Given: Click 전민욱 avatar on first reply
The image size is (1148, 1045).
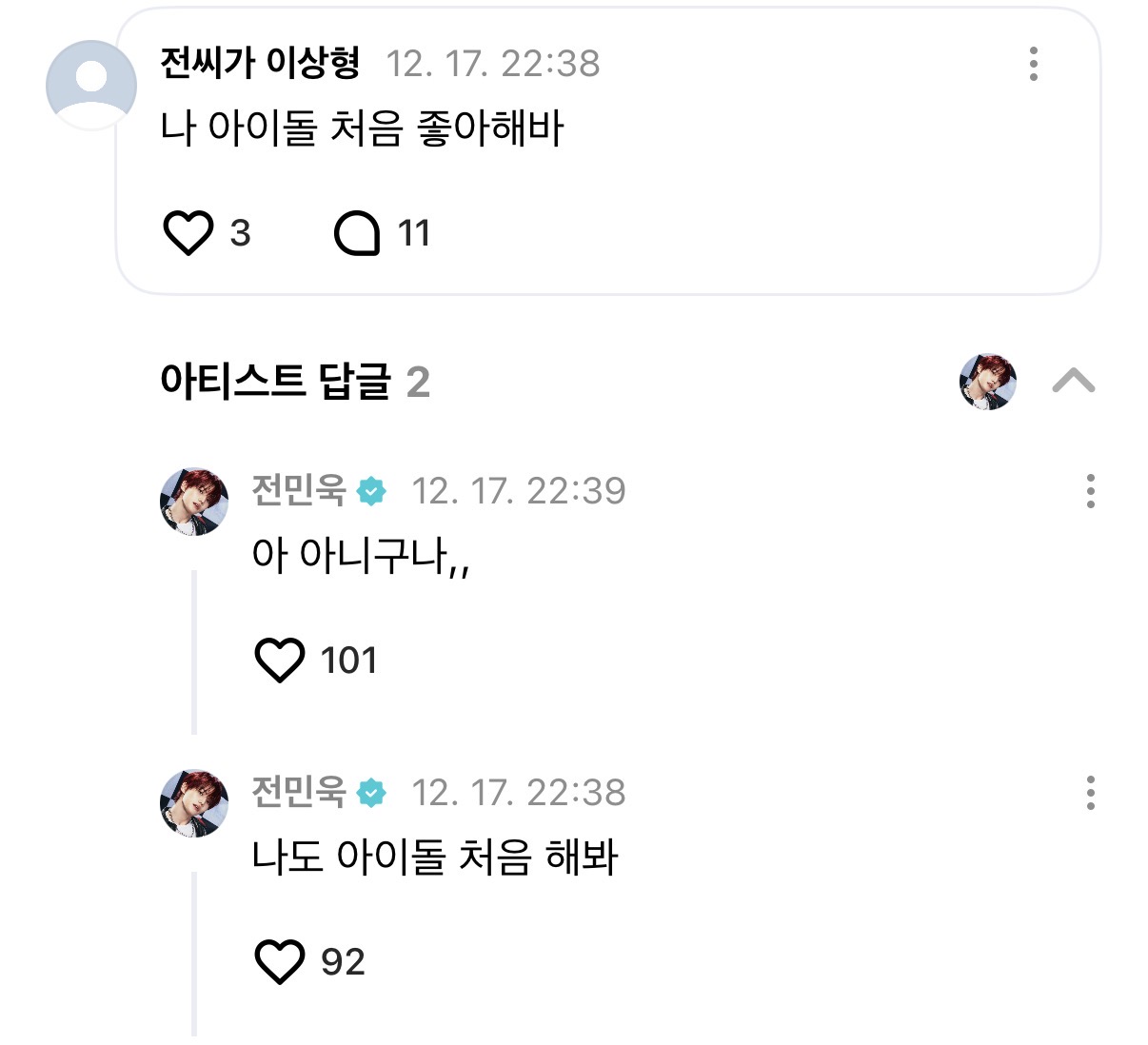Looking at the screenshot, I should 194,502.
